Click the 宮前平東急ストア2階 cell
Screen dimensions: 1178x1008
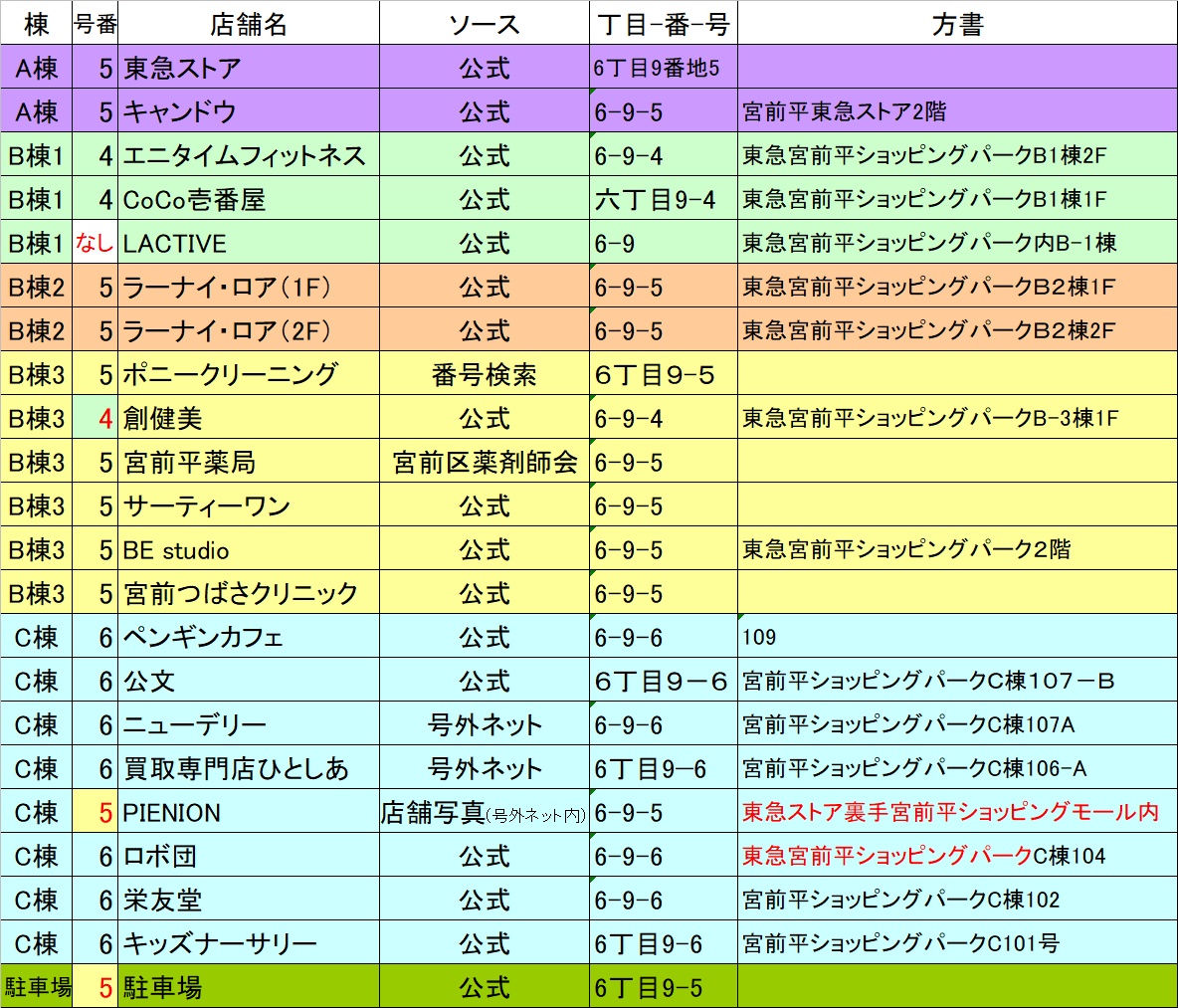(x=958, y=111)
